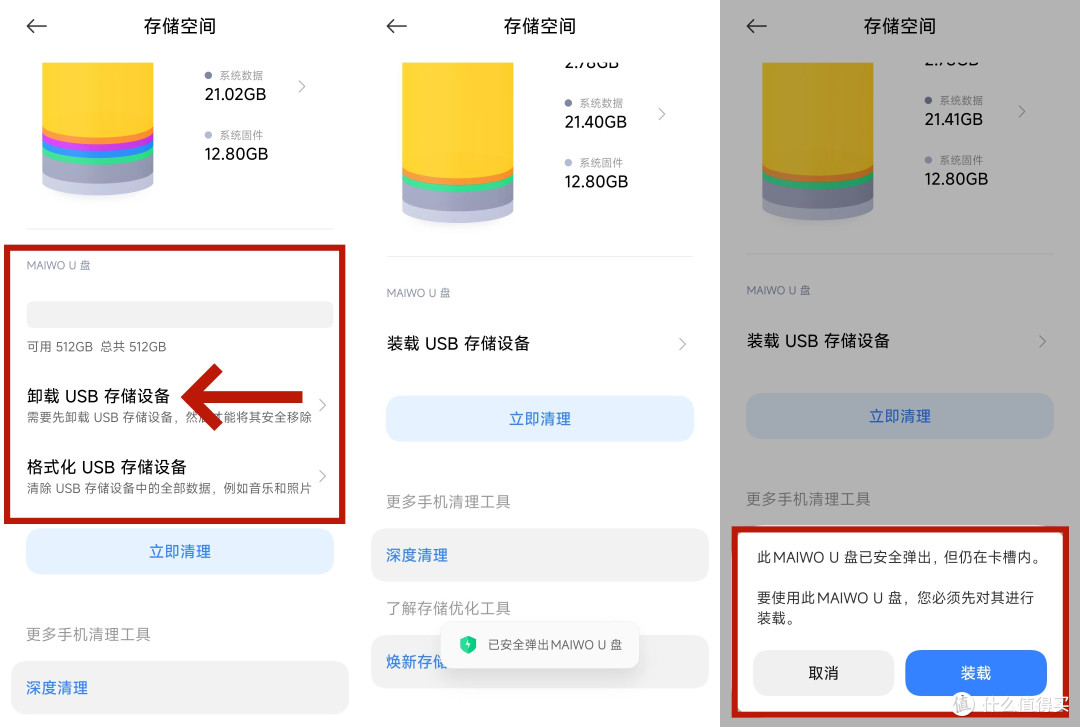The image size is (1080, 727).
Task: Tap 存储空间 title on left screen
Action: 180,26
